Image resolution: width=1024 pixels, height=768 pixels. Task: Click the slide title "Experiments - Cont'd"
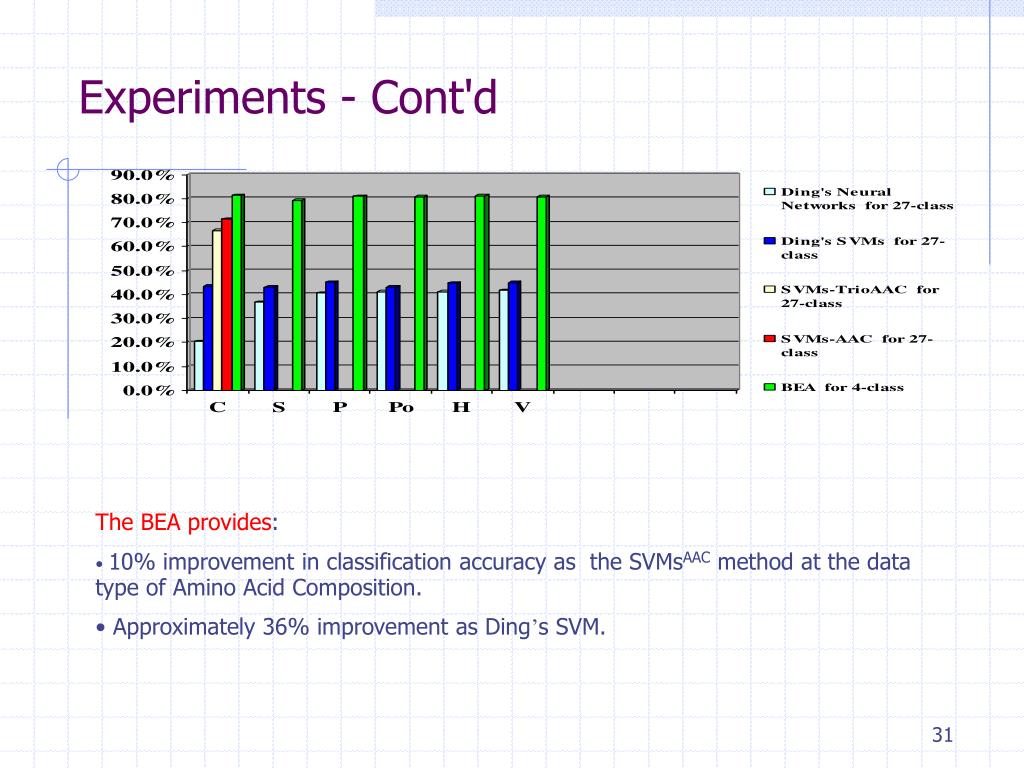288,97
